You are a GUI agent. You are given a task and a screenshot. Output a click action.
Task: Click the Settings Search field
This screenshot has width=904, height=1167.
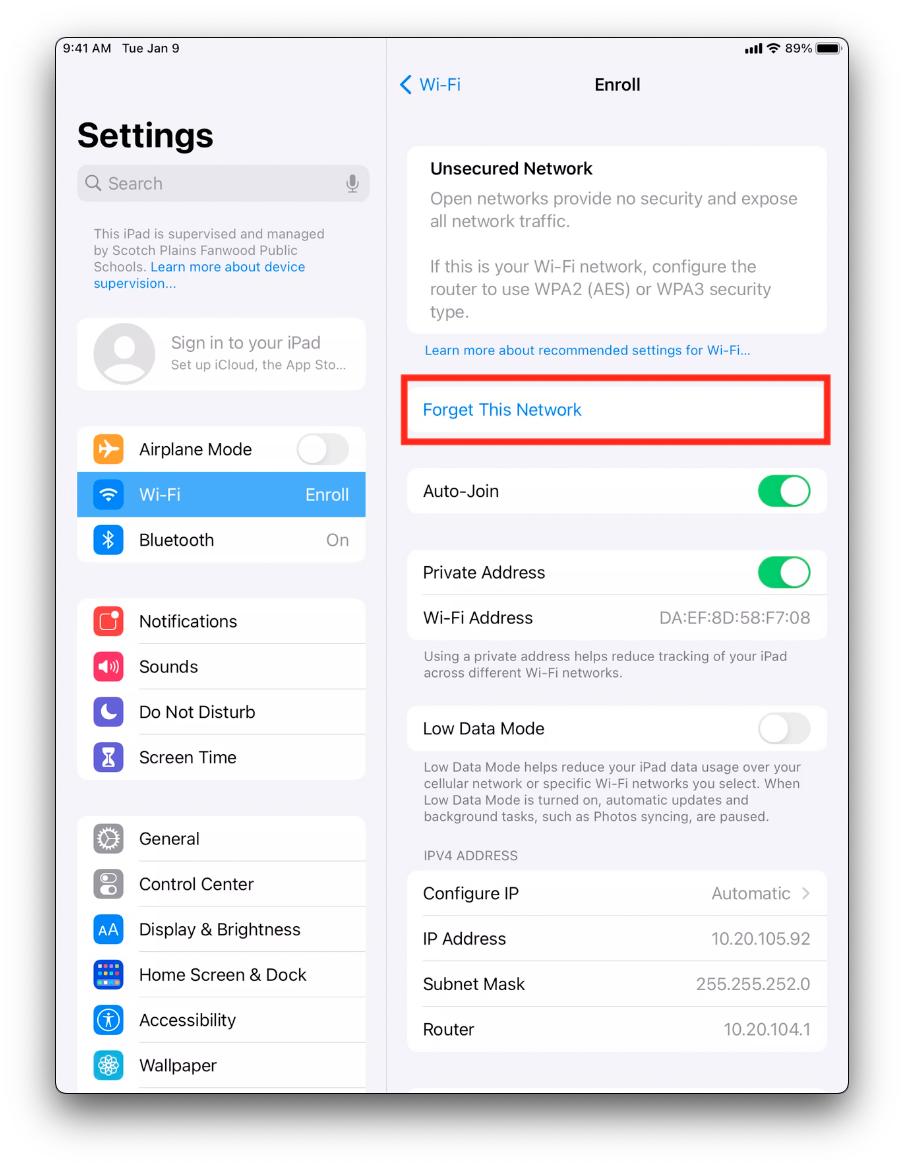(x=223, y=183)
